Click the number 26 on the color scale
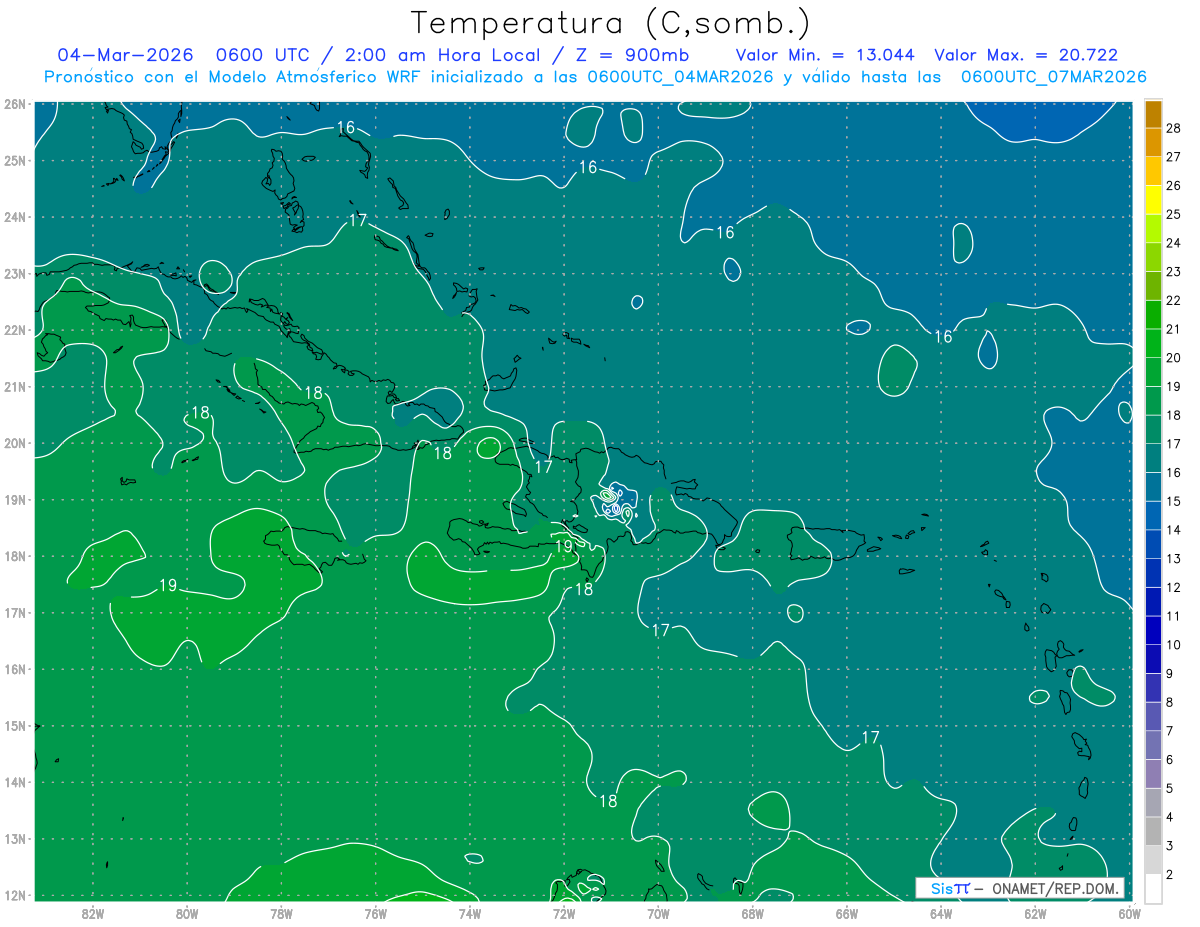The image size is (1200, 927). tap(1173, 185)
